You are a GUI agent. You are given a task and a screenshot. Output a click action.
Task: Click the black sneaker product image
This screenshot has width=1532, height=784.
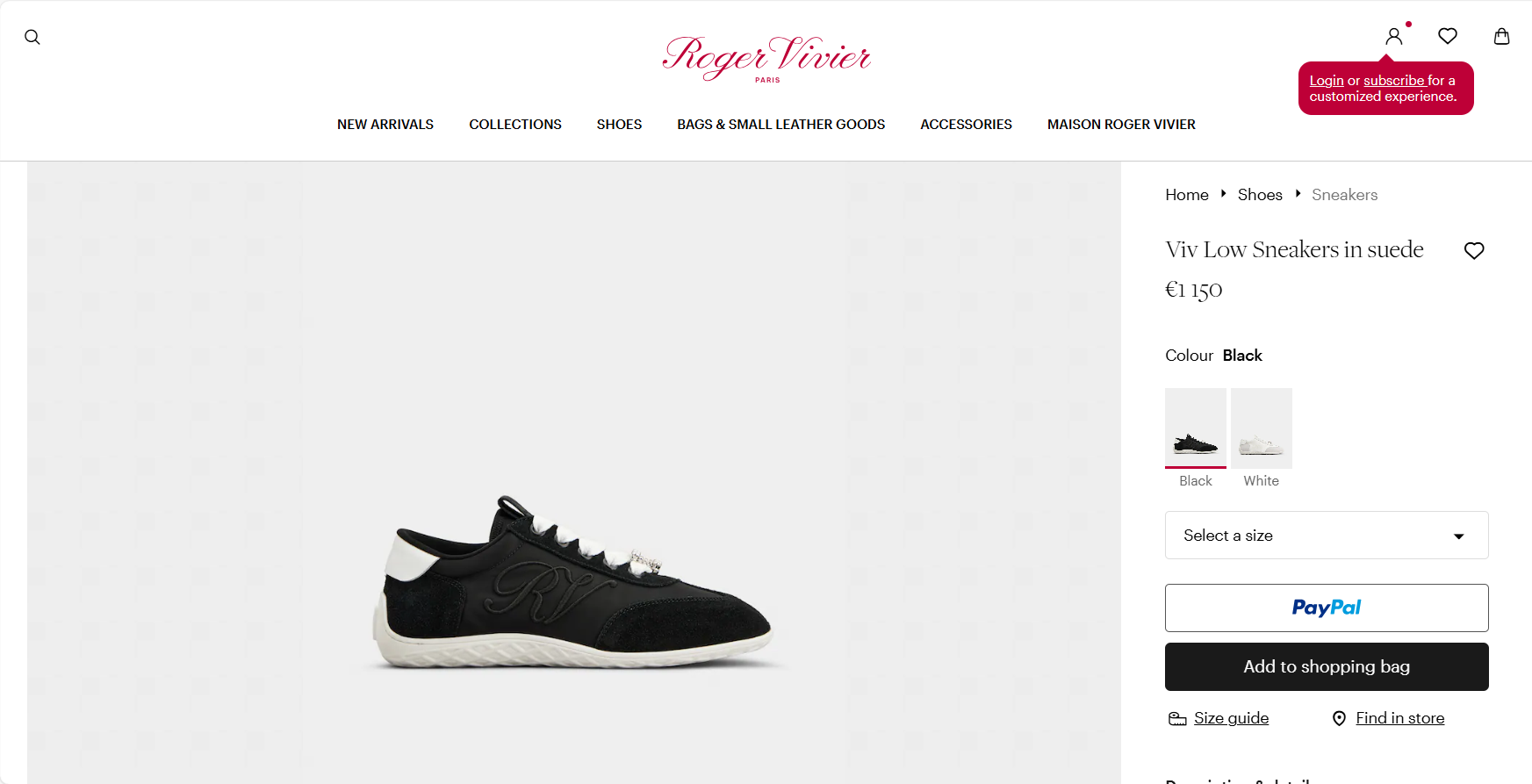573,583
